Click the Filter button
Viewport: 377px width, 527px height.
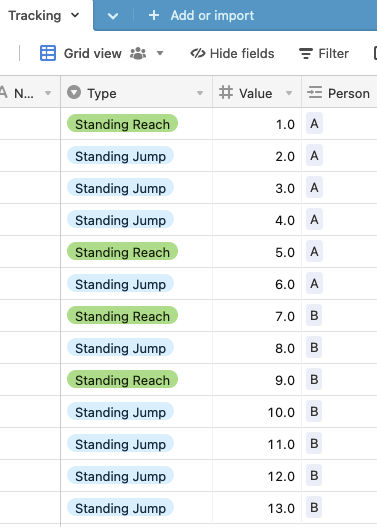[x=324, y=53]
